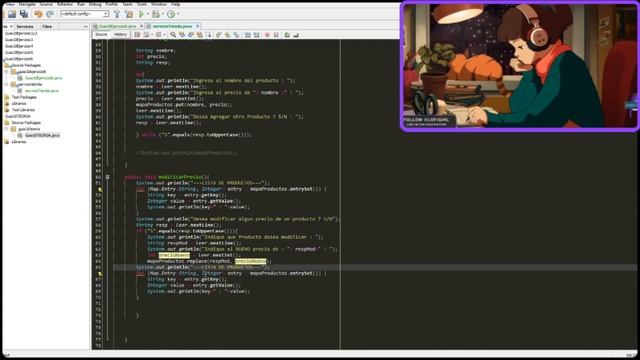Open the Debug menu

click(95, 4)
